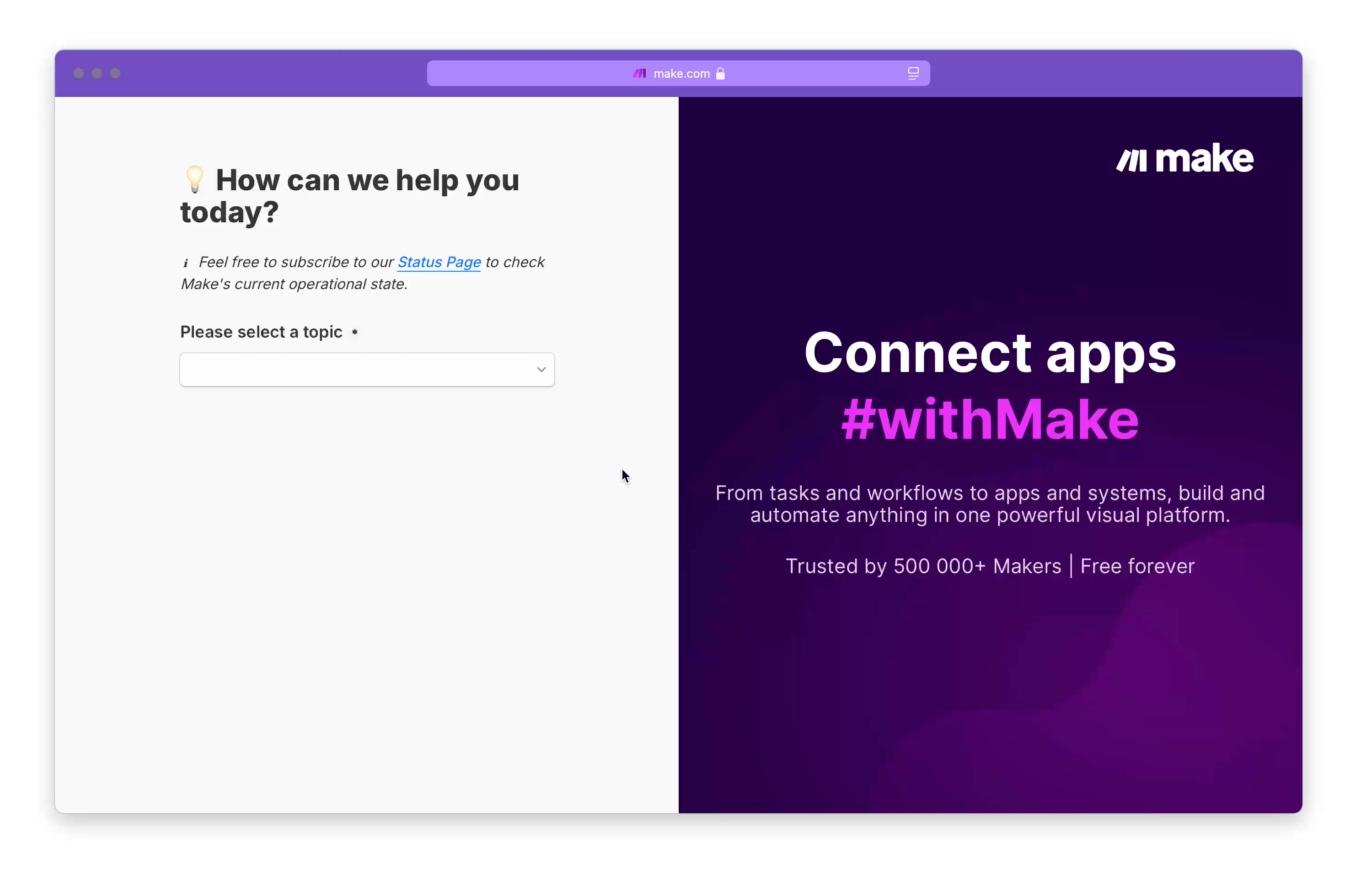Click the Make favicon in the address bar
The image size is (1372, 870).
pyautogui.click(x=639, y=74)
